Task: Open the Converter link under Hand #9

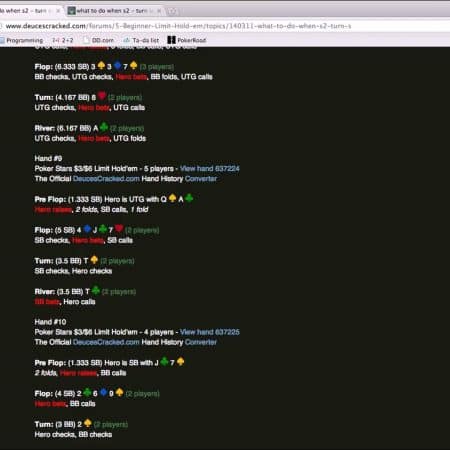Action: [201, 179]
